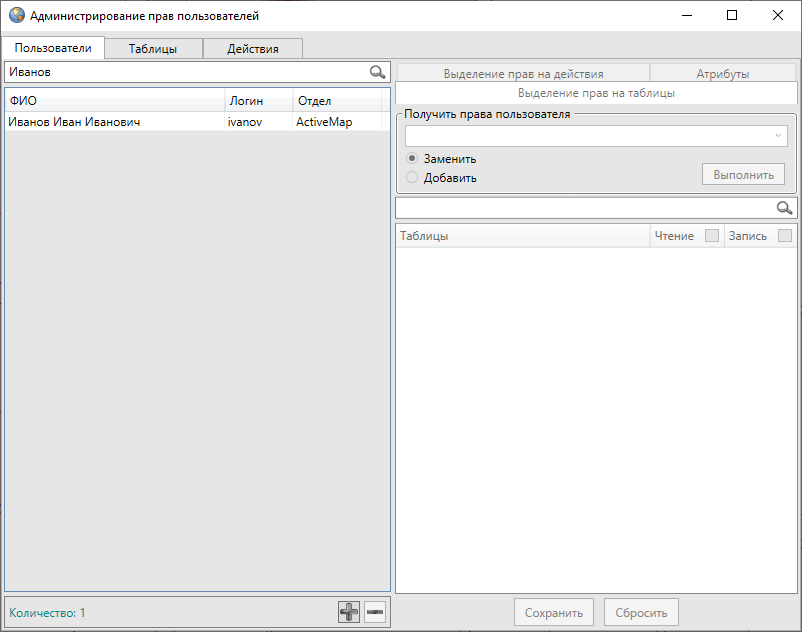Switch to the 'Действия' tab

pos(252,49)
